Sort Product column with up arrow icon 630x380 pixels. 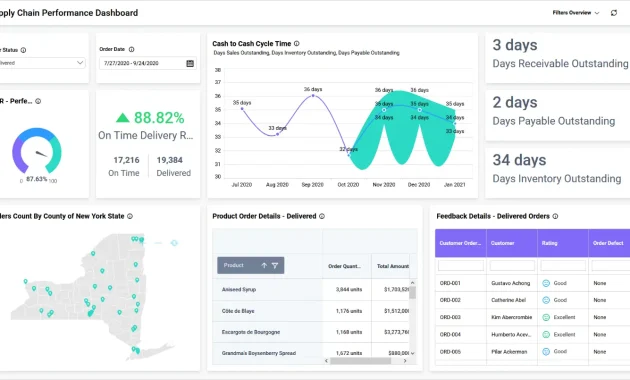click(x=264, y=266)
